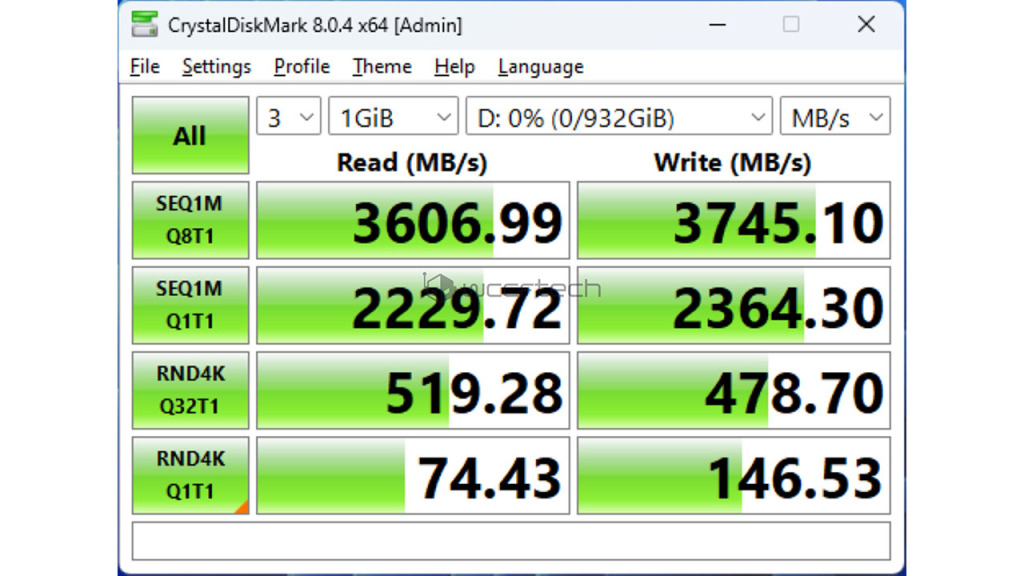Start the RND4K Q1T1 test
The height and width of the screenshot is (576, 1024).
(190, 475)
